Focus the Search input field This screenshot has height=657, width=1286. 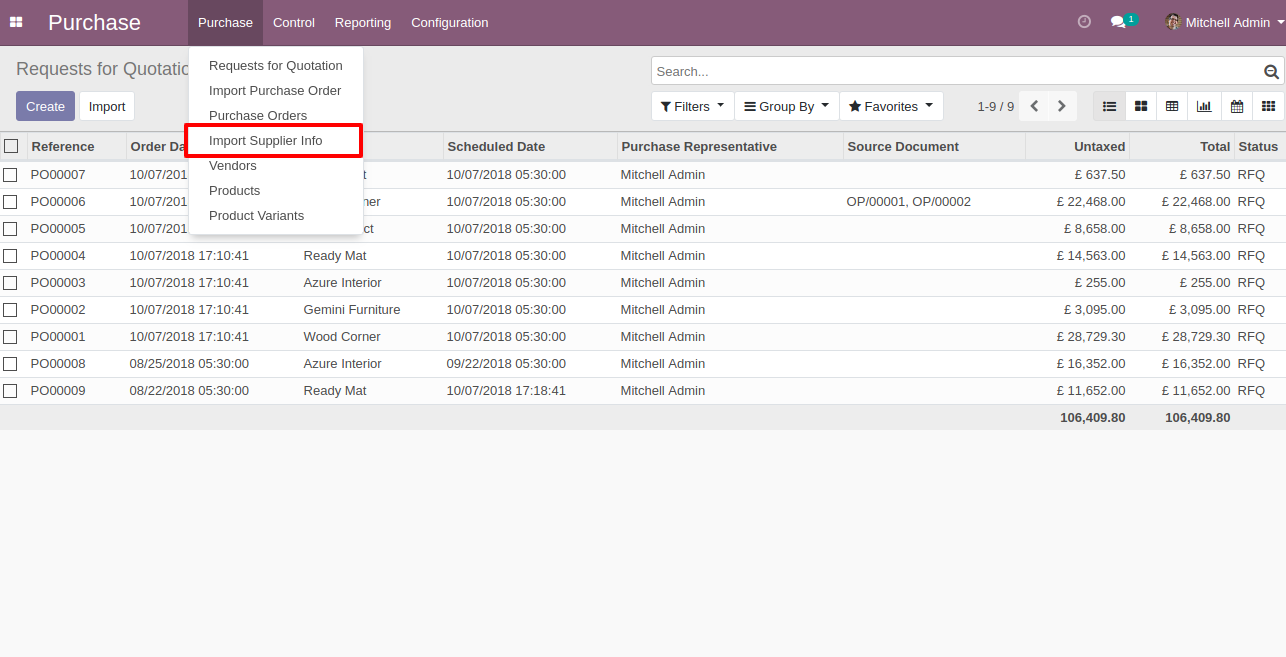click(x=957, y=71)
